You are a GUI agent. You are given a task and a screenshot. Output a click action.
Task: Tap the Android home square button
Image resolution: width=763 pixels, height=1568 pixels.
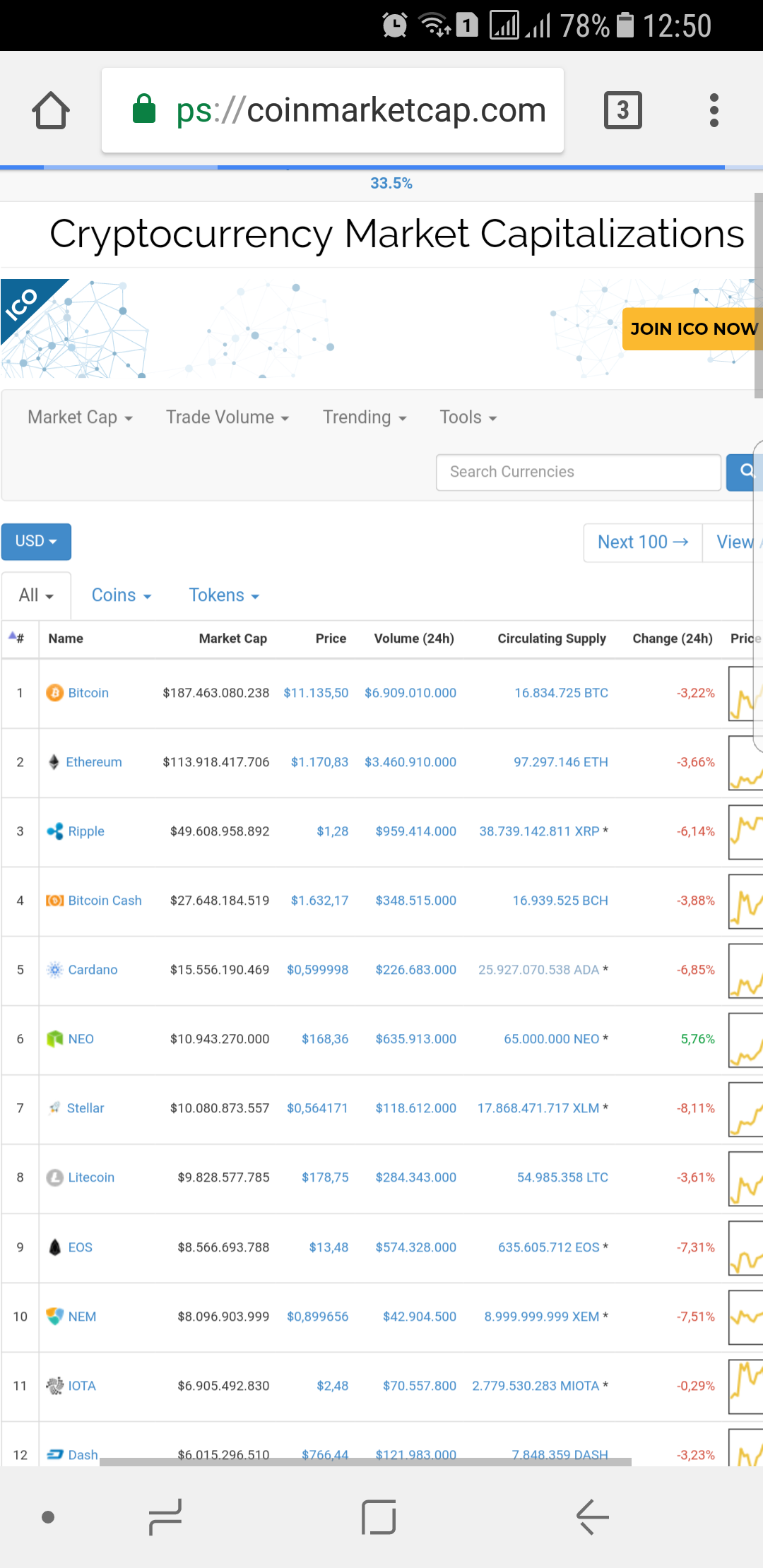tap(379, 1516)
